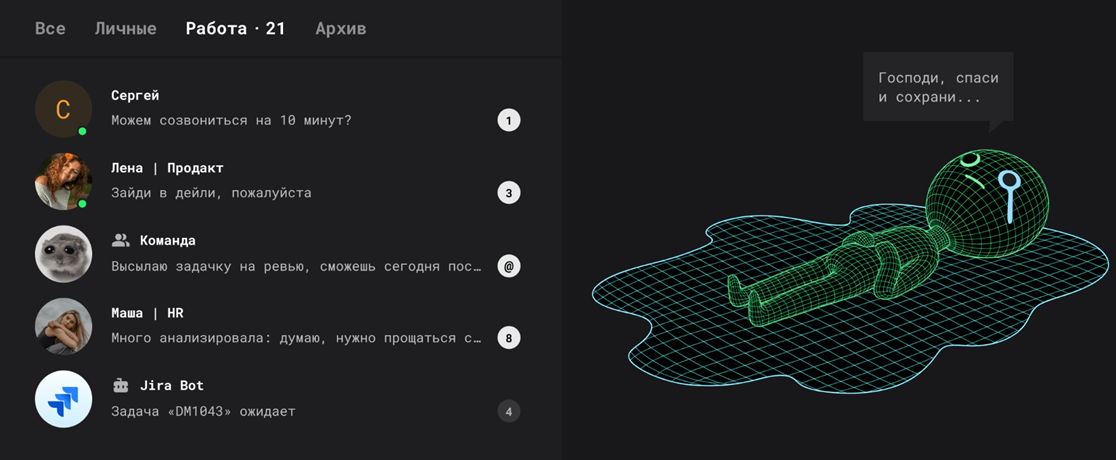Click the robot icon beside Jira Bot
This screenshot has width=1116, height=460.
[121, 385]
